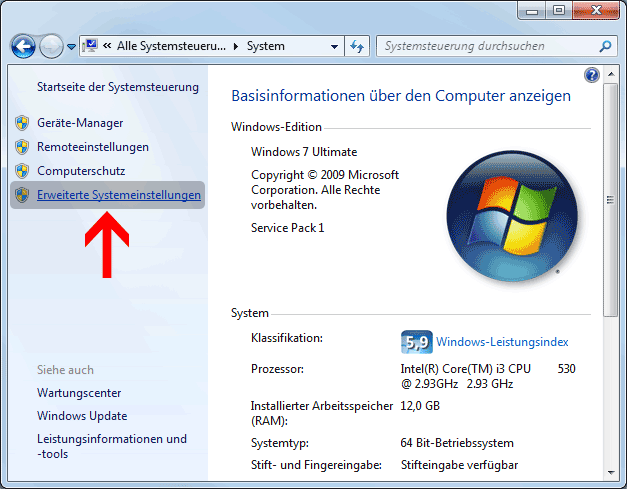Open the Wartungscenter link
Screen dimensions: 627x489
pos(79,393)
